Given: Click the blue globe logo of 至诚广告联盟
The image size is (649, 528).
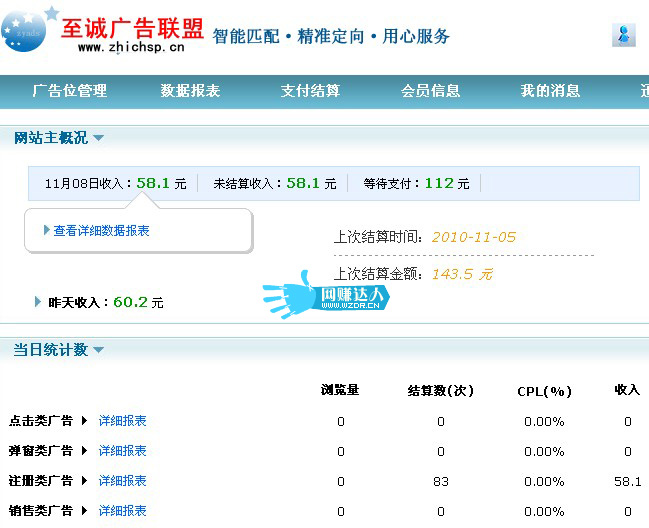Looking at the screenshot, I should point(24,30).
